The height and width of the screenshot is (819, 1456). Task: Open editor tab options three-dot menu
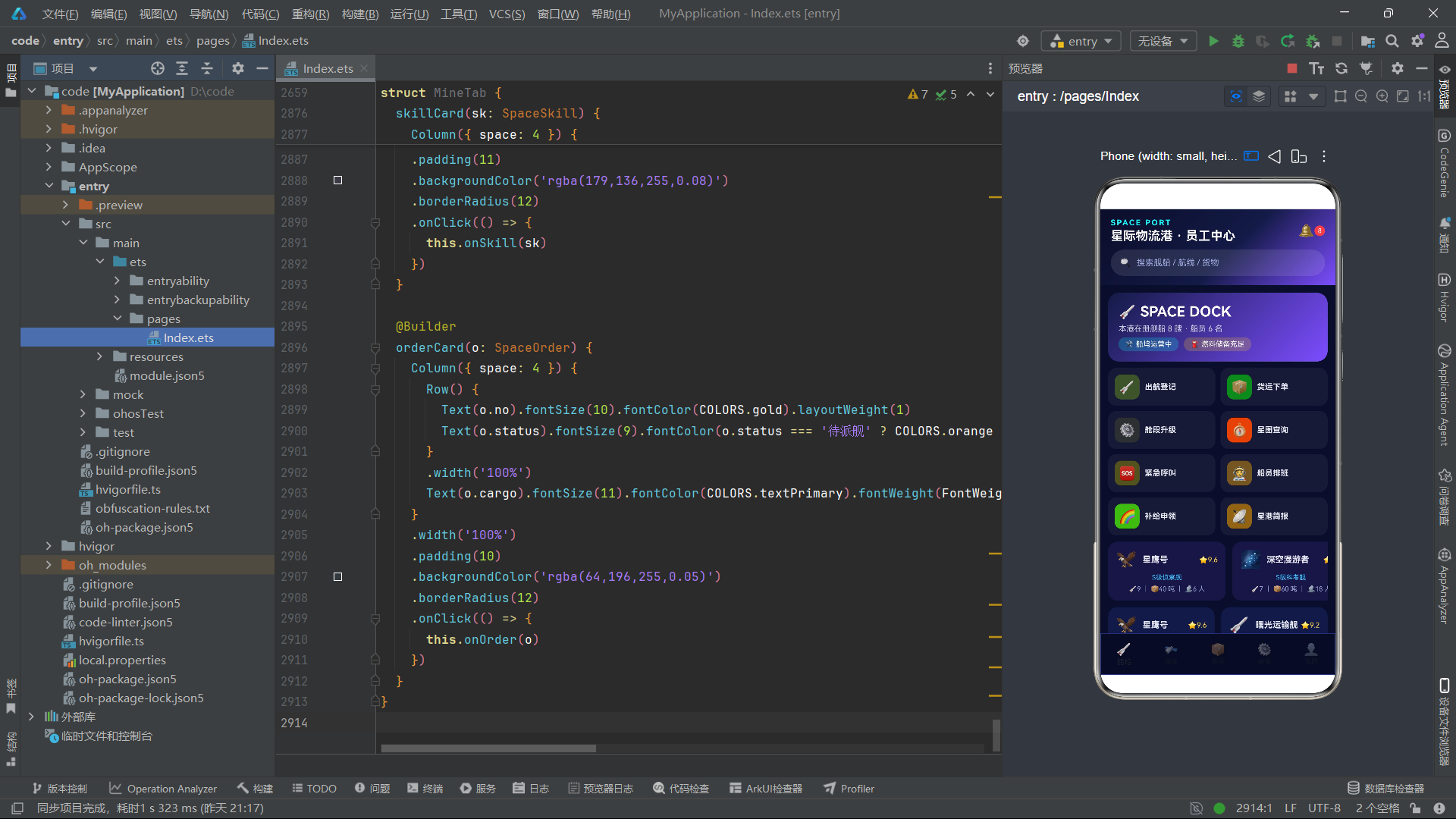click(990, 68)
